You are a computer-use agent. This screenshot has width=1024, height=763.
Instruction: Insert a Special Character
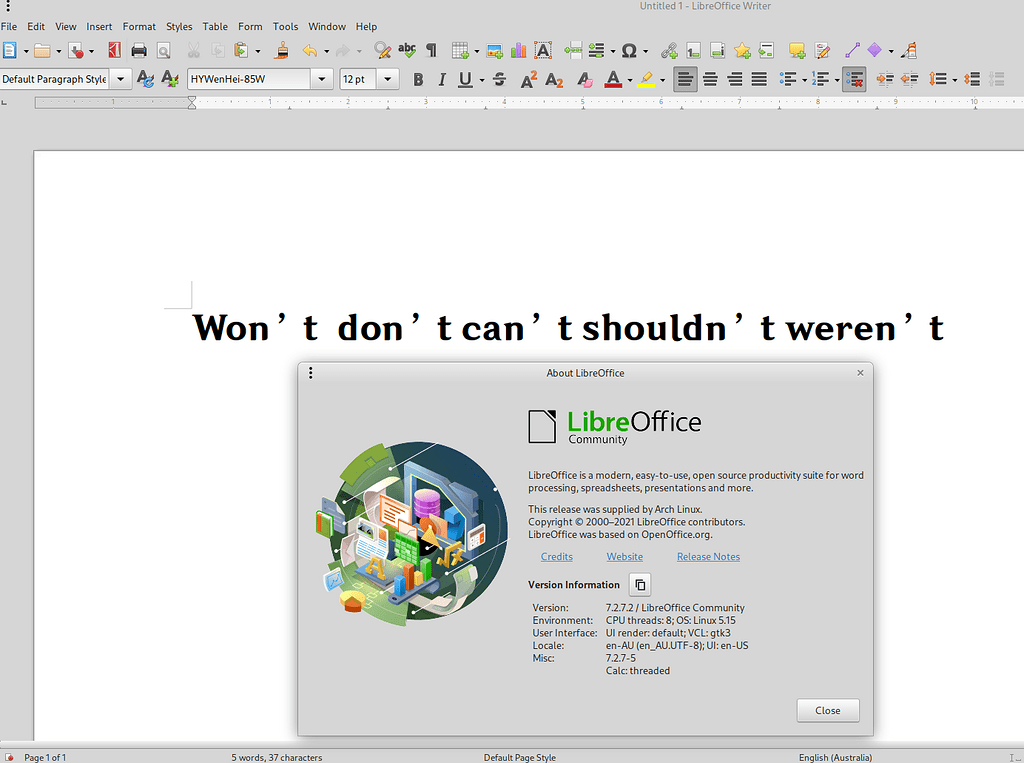pos(628,50)
